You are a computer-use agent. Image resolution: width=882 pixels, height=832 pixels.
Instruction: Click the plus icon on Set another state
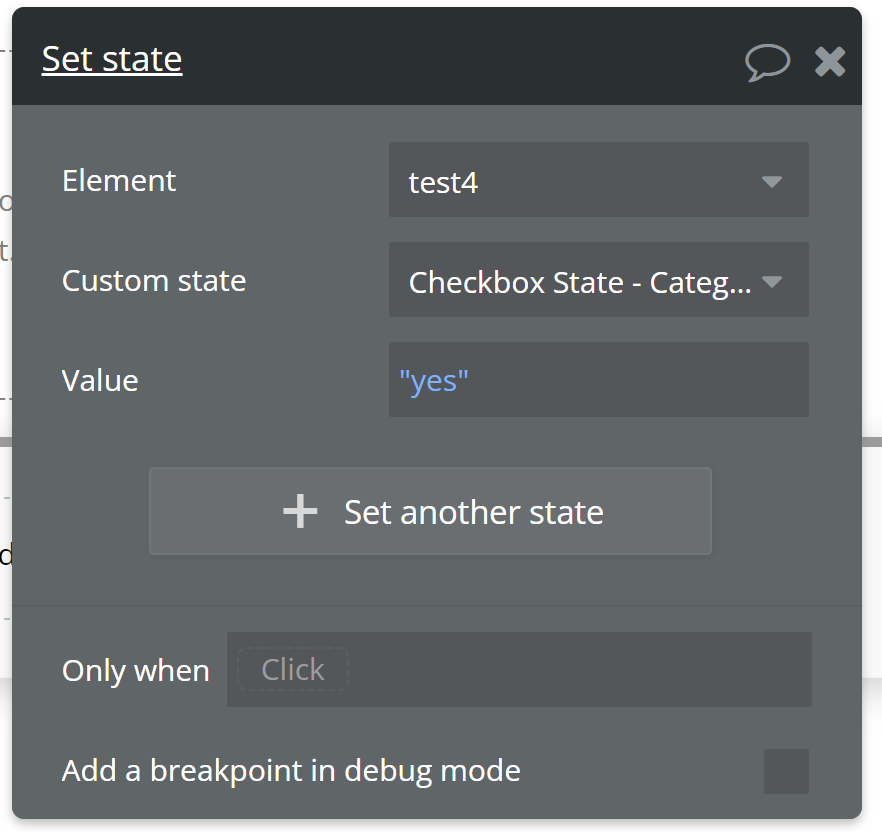(x=300, y=512)
